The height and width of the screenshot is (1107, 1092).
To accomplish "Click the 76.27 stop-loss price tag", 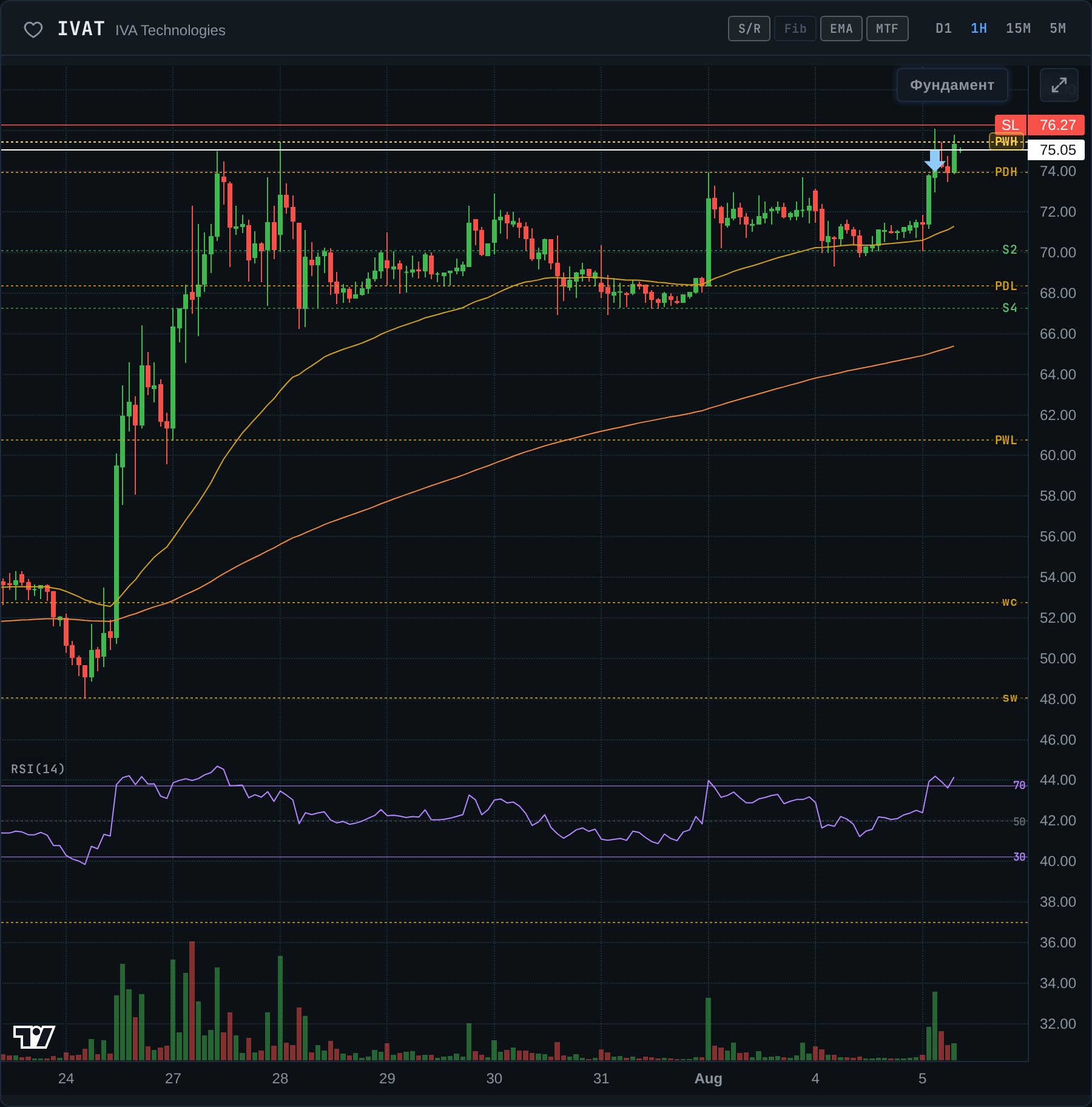I will (1057, 125).
